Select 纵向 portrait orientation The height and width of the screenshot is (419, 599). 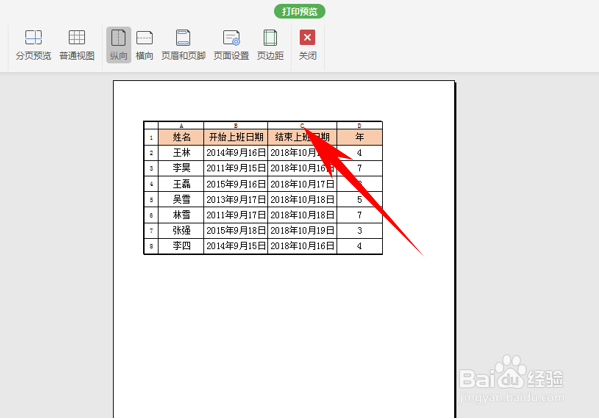coord(118,45)
